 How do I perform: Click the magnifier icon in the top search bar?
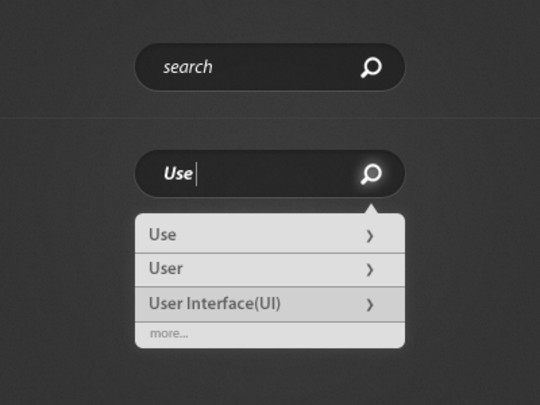point(371,68)
